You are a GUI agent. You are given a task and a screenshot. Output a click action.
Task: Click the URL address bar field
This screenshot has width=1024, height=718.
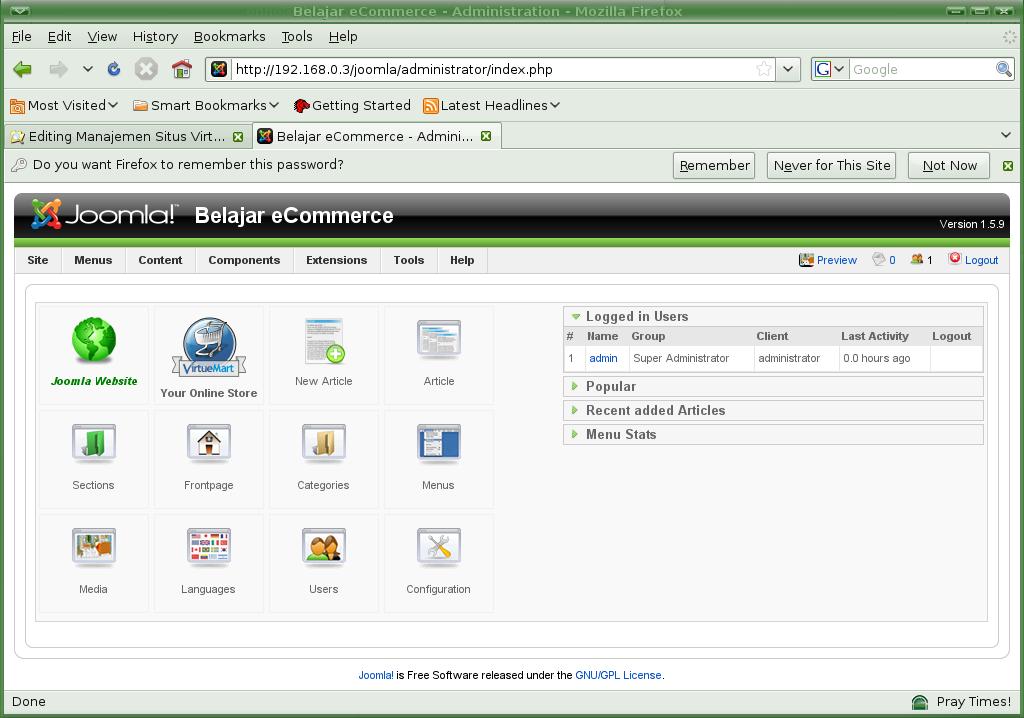[490, 69]
